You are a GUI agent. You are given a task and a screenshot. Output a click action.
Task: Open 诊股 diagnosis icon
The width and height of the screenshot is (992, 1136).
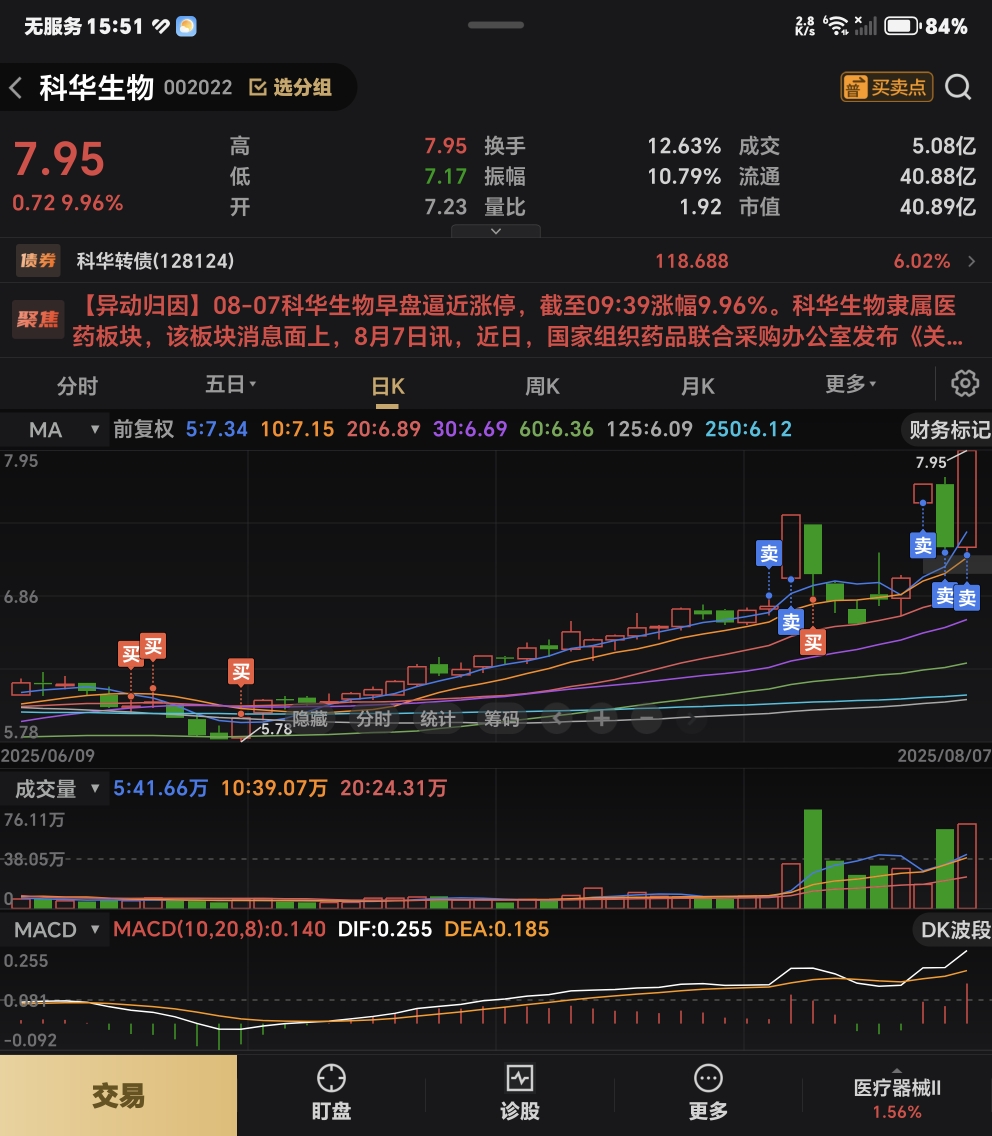(x=520, y=1078)
